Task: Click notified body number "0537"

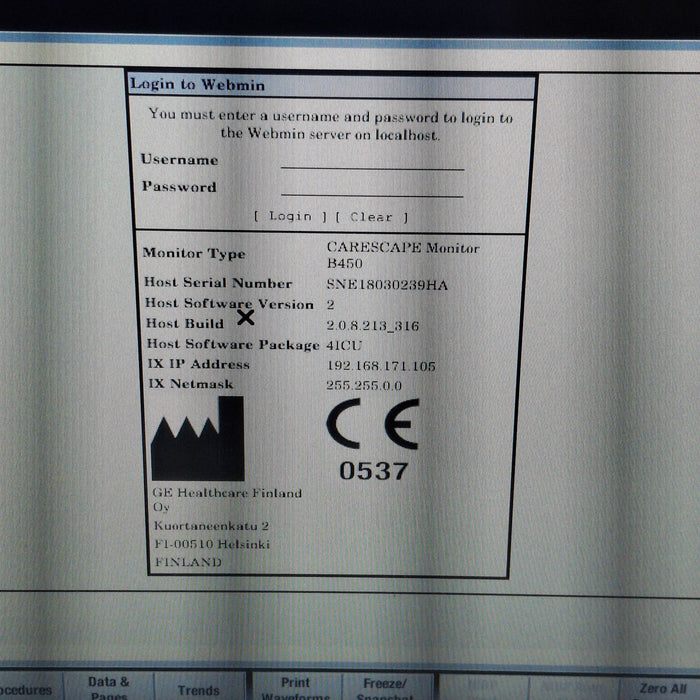Action: 374,471
